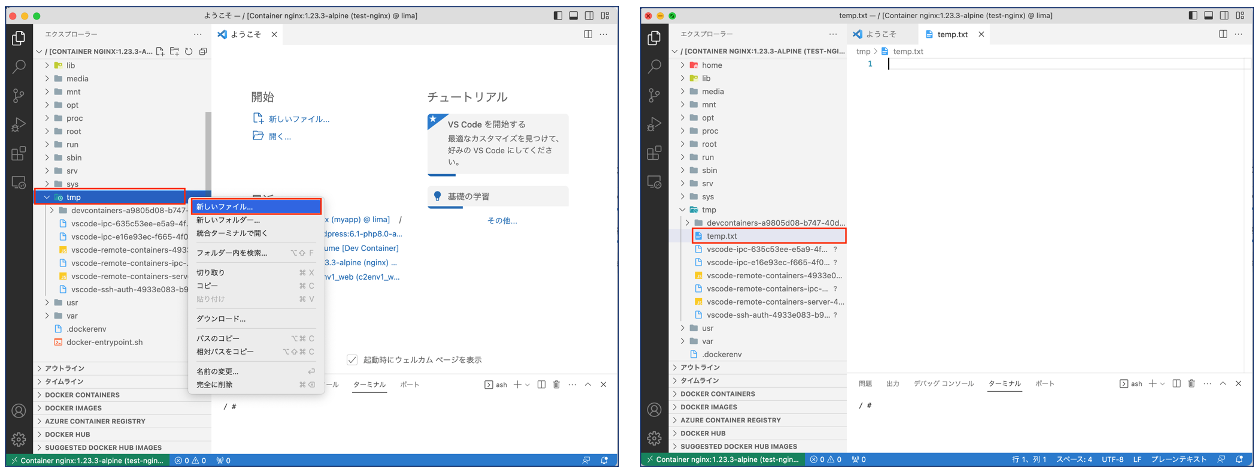Viewport: 1259px width, 474px height.
Task: Click new file icon in left explorer header
Action: click(161, 51)
